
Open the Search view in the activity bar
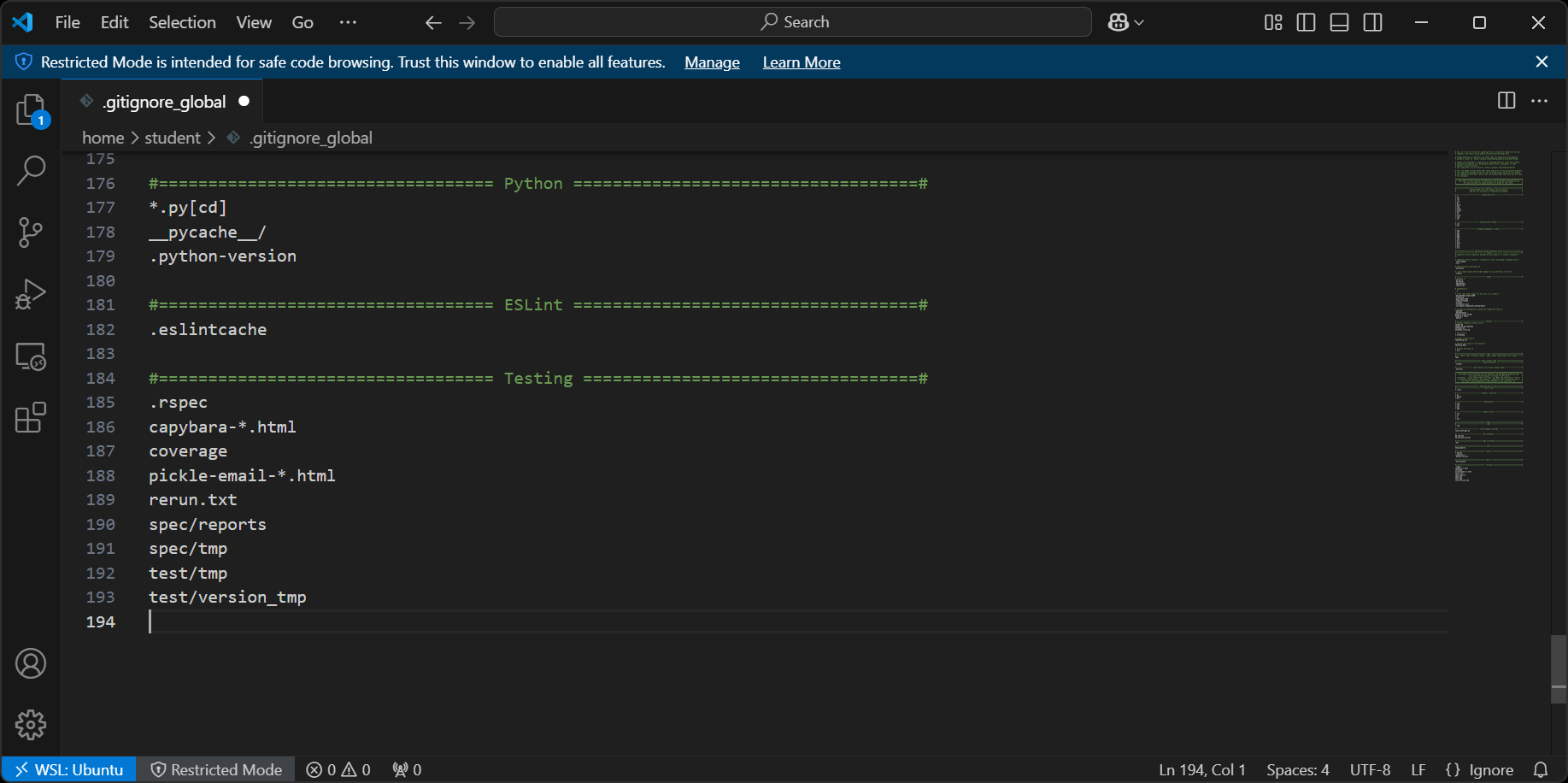[x=31, y=170]
